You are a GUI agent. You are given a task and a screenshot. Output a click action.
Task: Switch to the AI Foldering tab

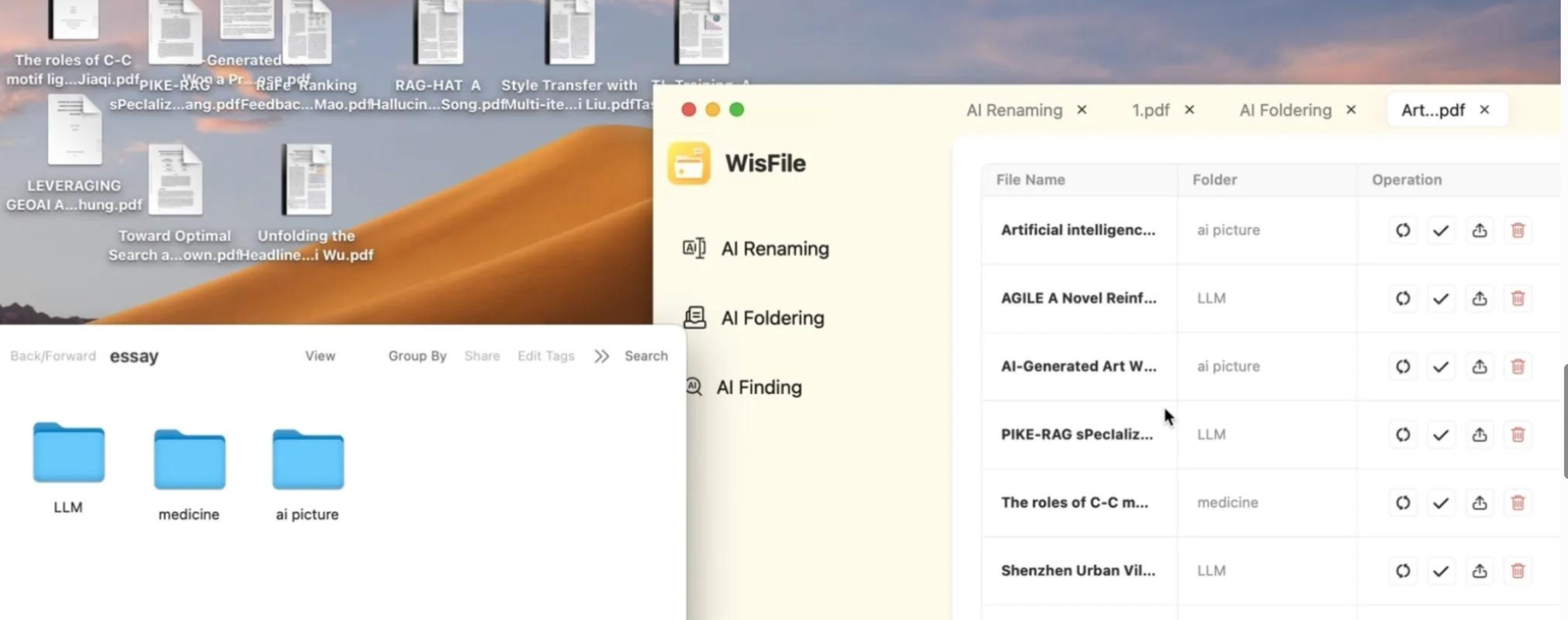tap(1285, 110)
